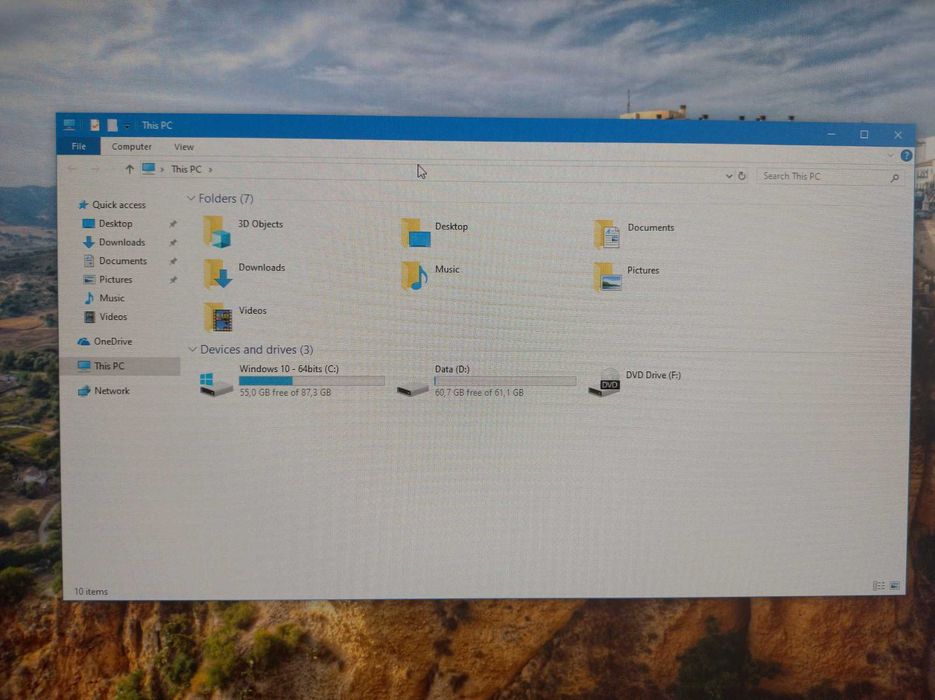Switch to large icons view in status bar

point(894,586)
